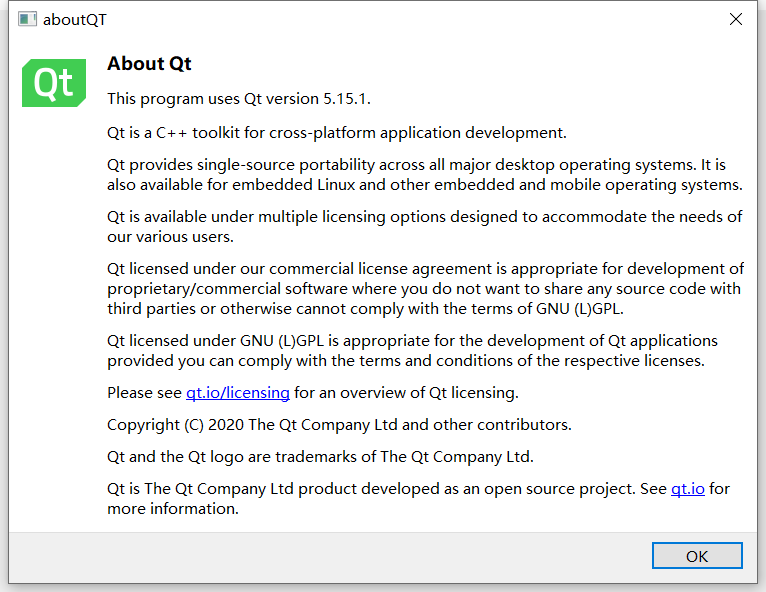
Task: Close the aboutQT dialog with X
Action: 735,19
